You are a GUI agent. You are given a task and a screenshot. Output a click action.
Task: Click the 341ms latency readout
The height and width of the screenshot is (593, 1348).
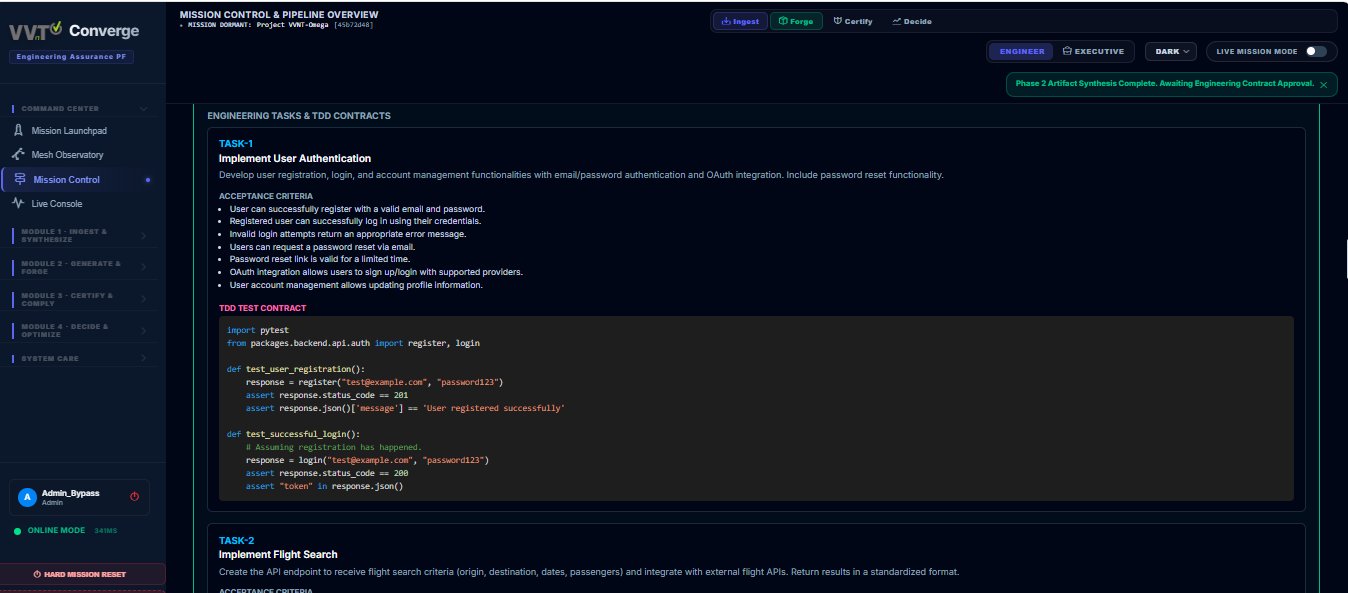[105, 530]
